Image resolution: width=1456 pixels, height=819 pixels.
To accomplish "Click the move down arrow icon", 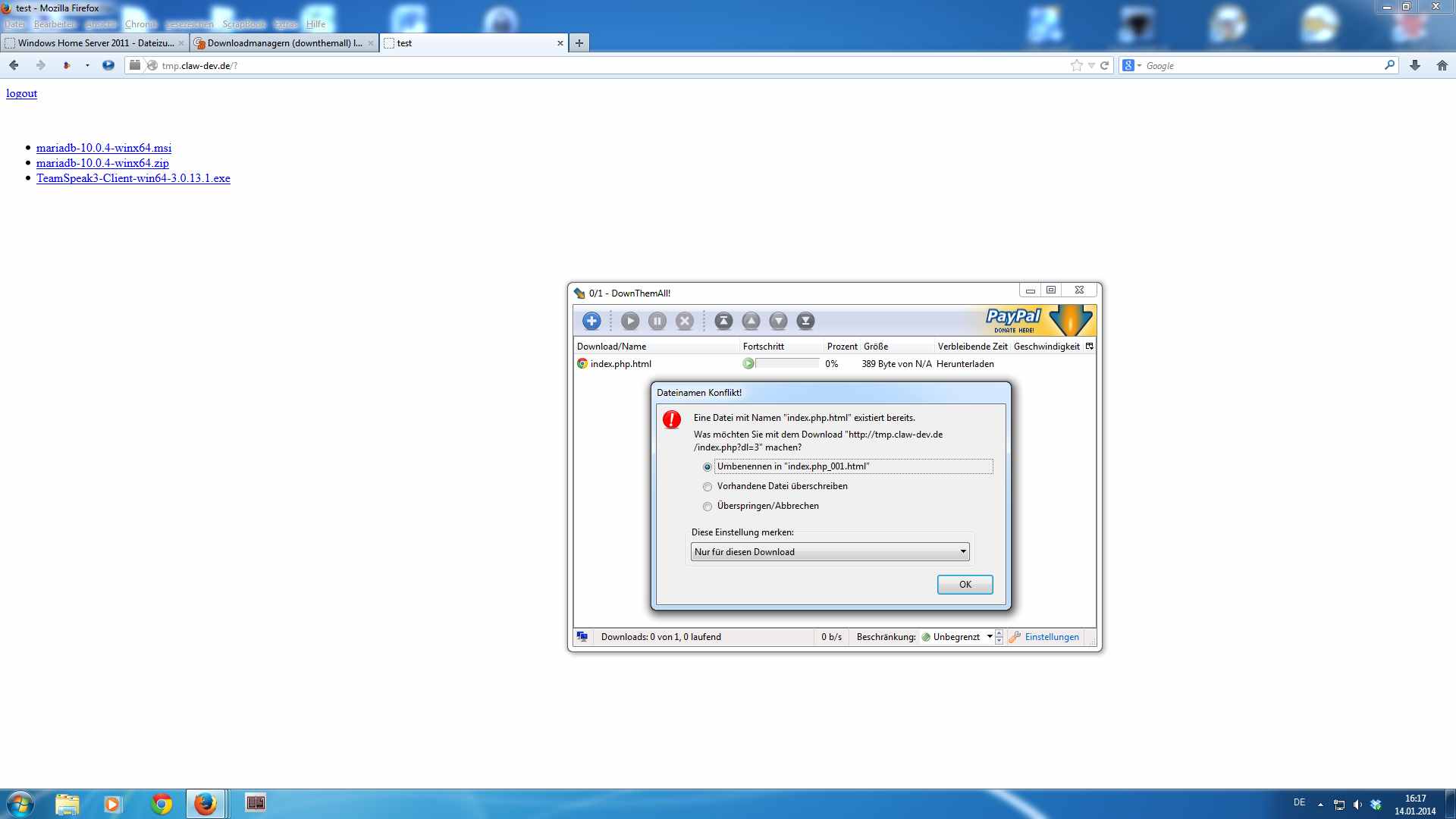I will point(778,321).
